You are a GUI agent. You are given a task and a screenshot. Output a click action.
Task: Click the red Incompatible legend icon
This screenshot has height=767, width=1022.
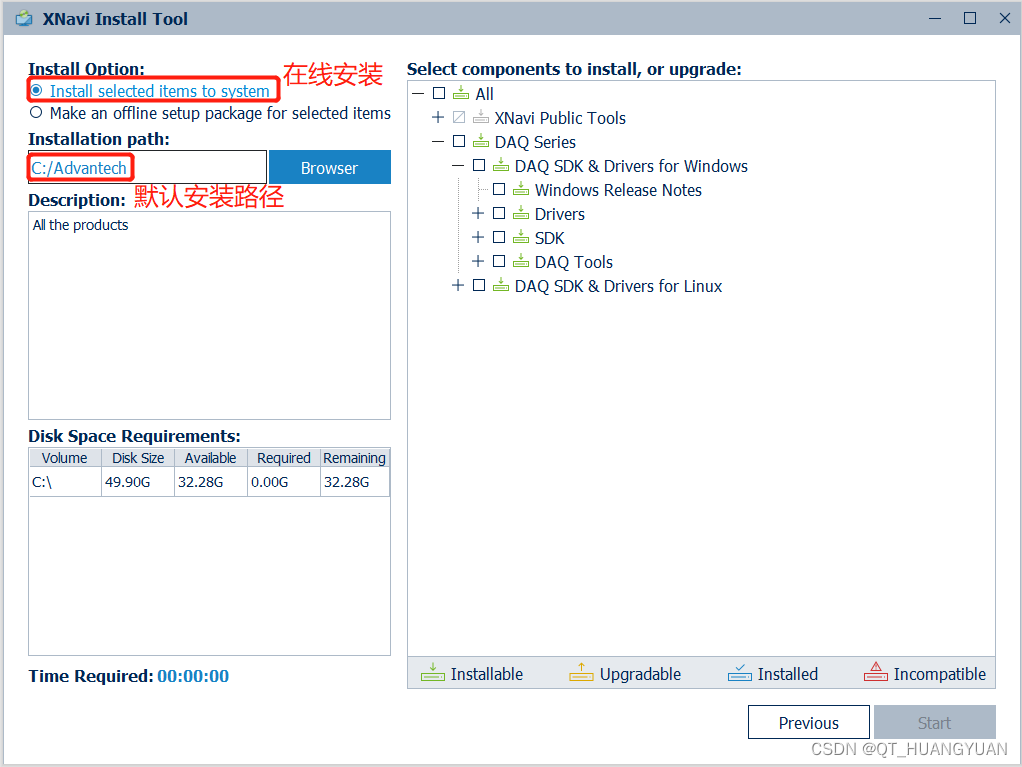875,672
